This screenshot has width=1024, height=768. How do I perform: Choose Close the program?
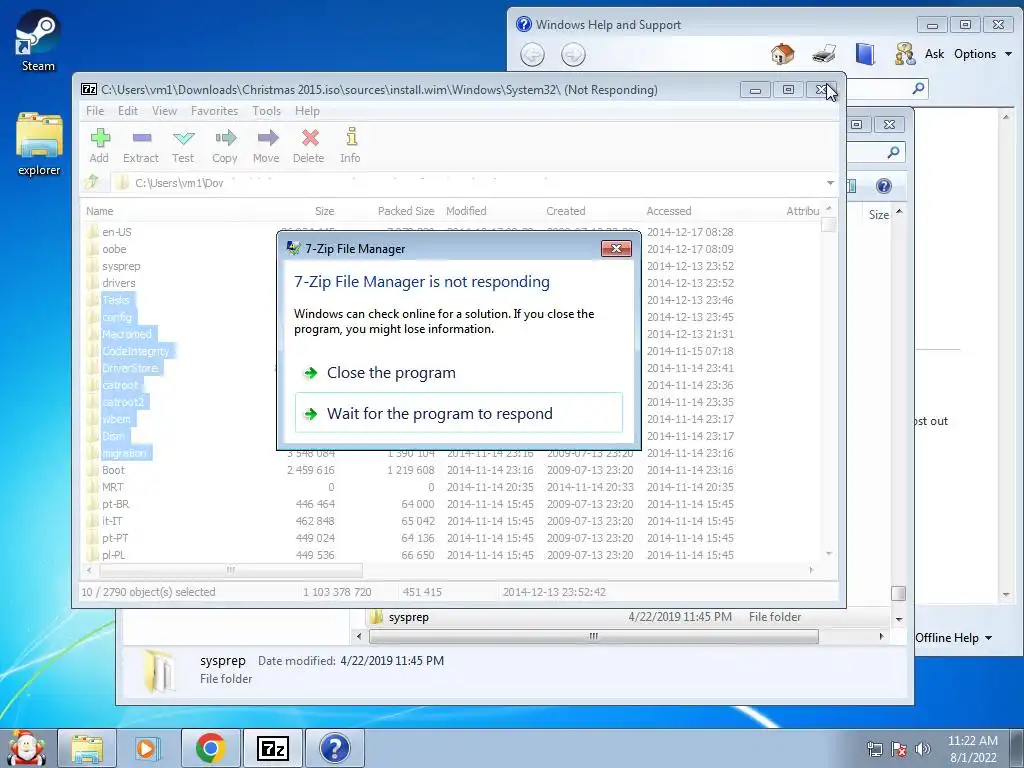pos(458,373)
